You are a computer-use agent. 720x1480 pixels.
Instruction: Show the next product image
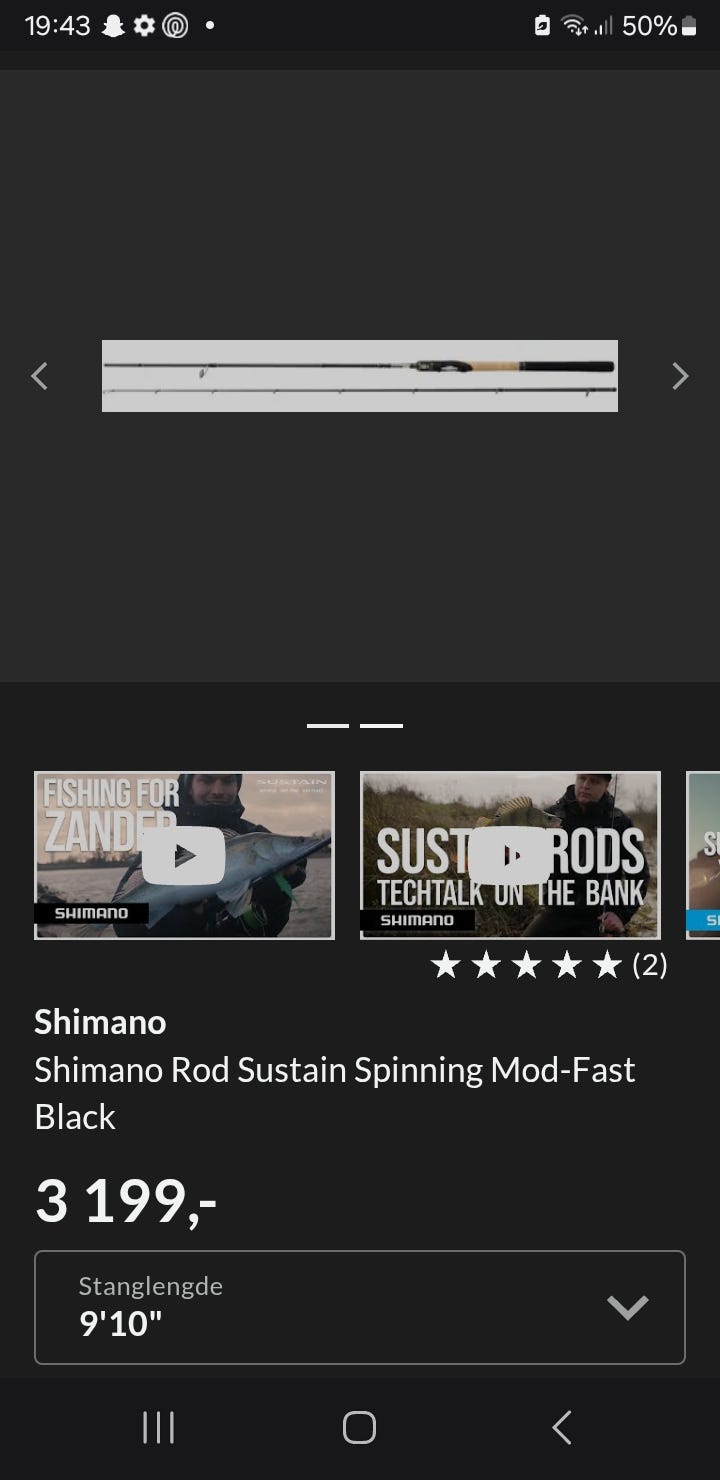680,376
